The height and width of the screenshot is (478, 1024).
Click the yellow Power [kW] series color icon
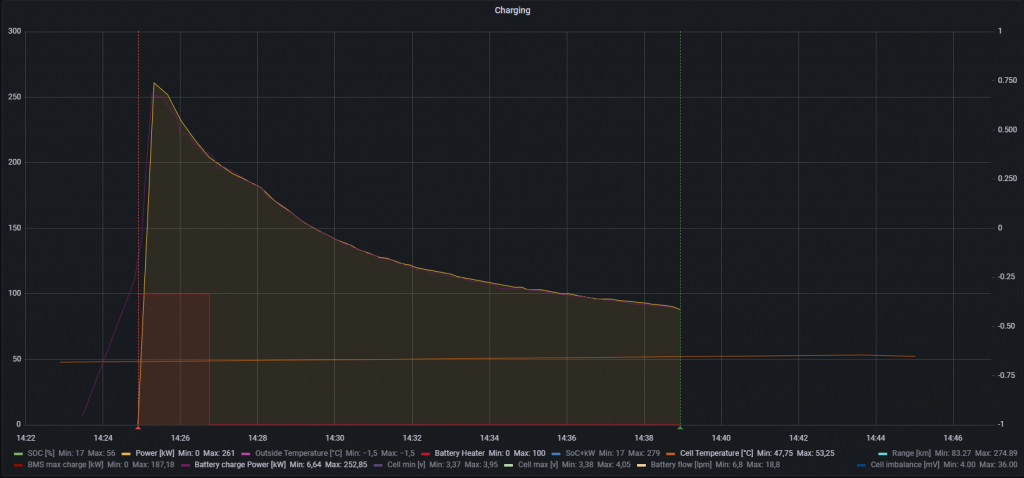pyautogui.click(x=126, y=453)
